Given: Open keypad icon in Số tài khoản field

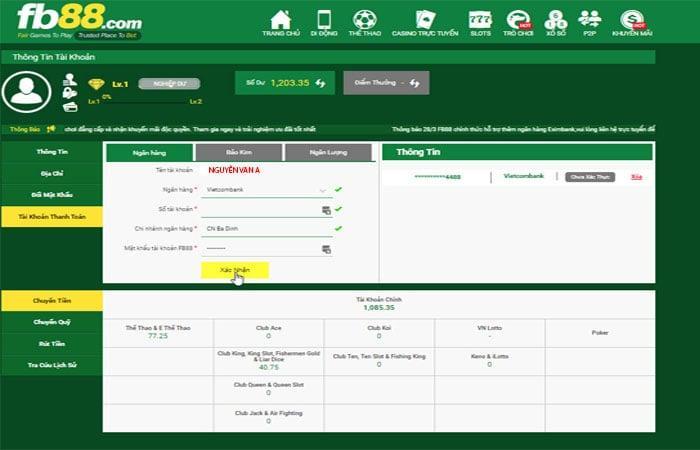Looking at the screenshot, I should (326, 210).
